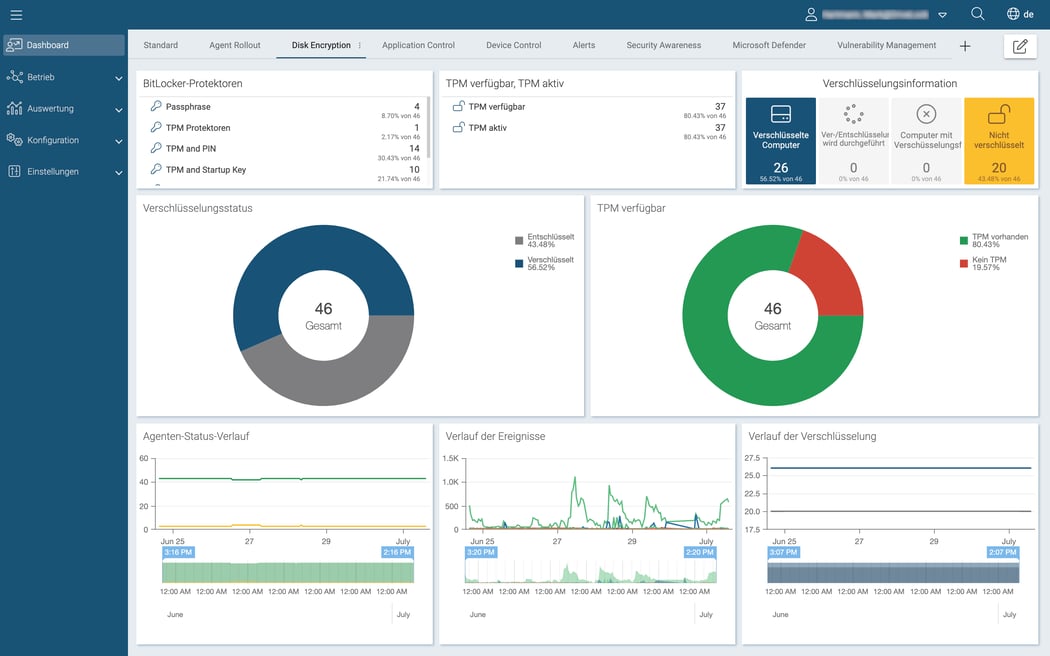Screen dimensions: 1050x656
Task: Switch to the Application Control tab
Action: 417,45
